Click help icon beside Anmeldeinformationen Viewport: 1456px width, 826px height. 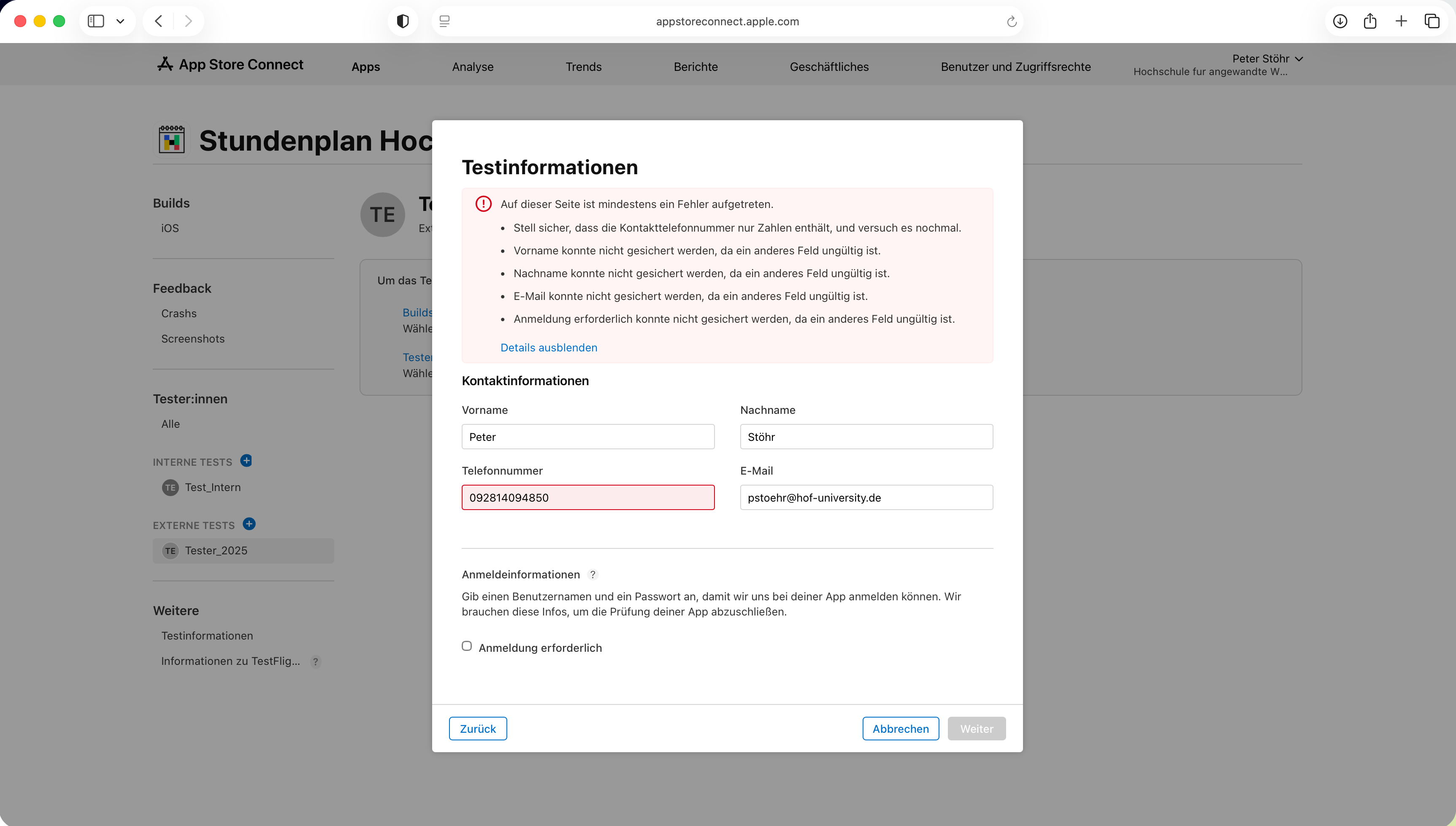593,575
